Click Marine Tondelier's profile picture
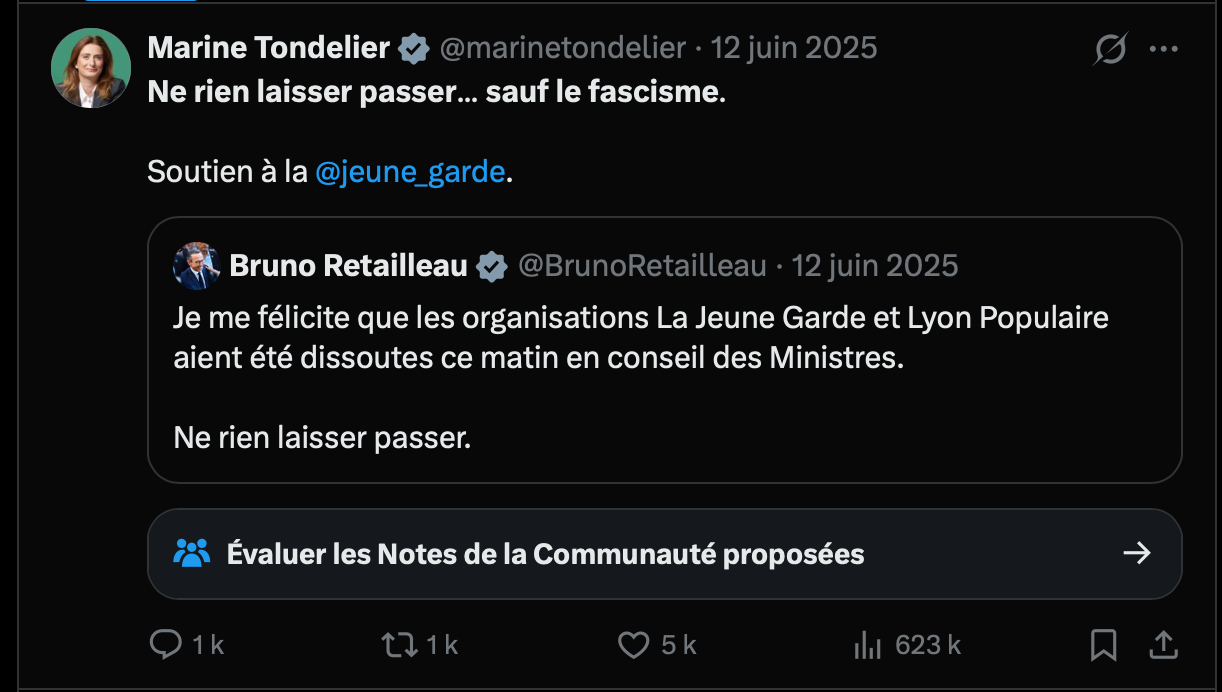 point(91,68)
